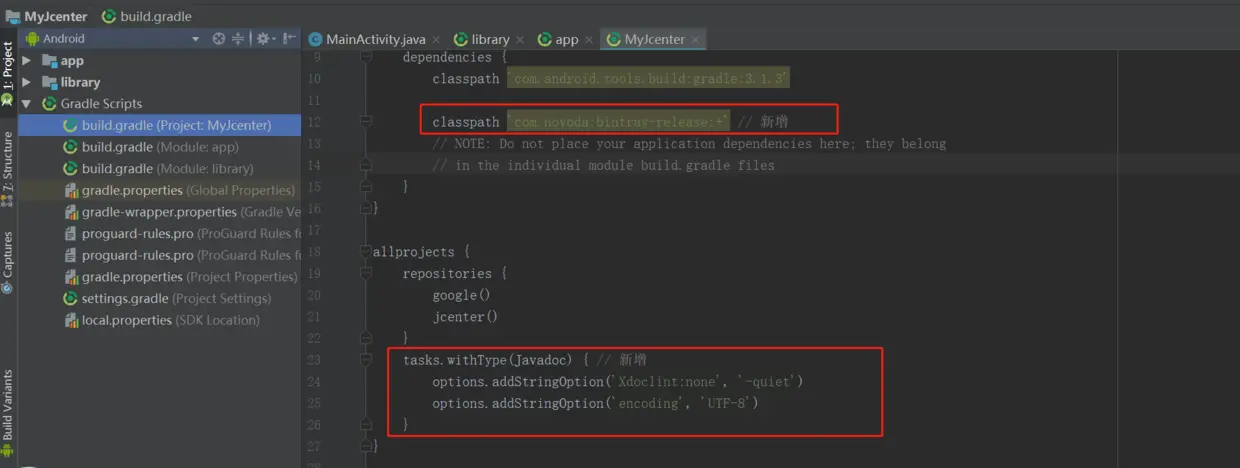
Task: Click the allprojects keyword on line 18
Action: click(x=413, y=252)
